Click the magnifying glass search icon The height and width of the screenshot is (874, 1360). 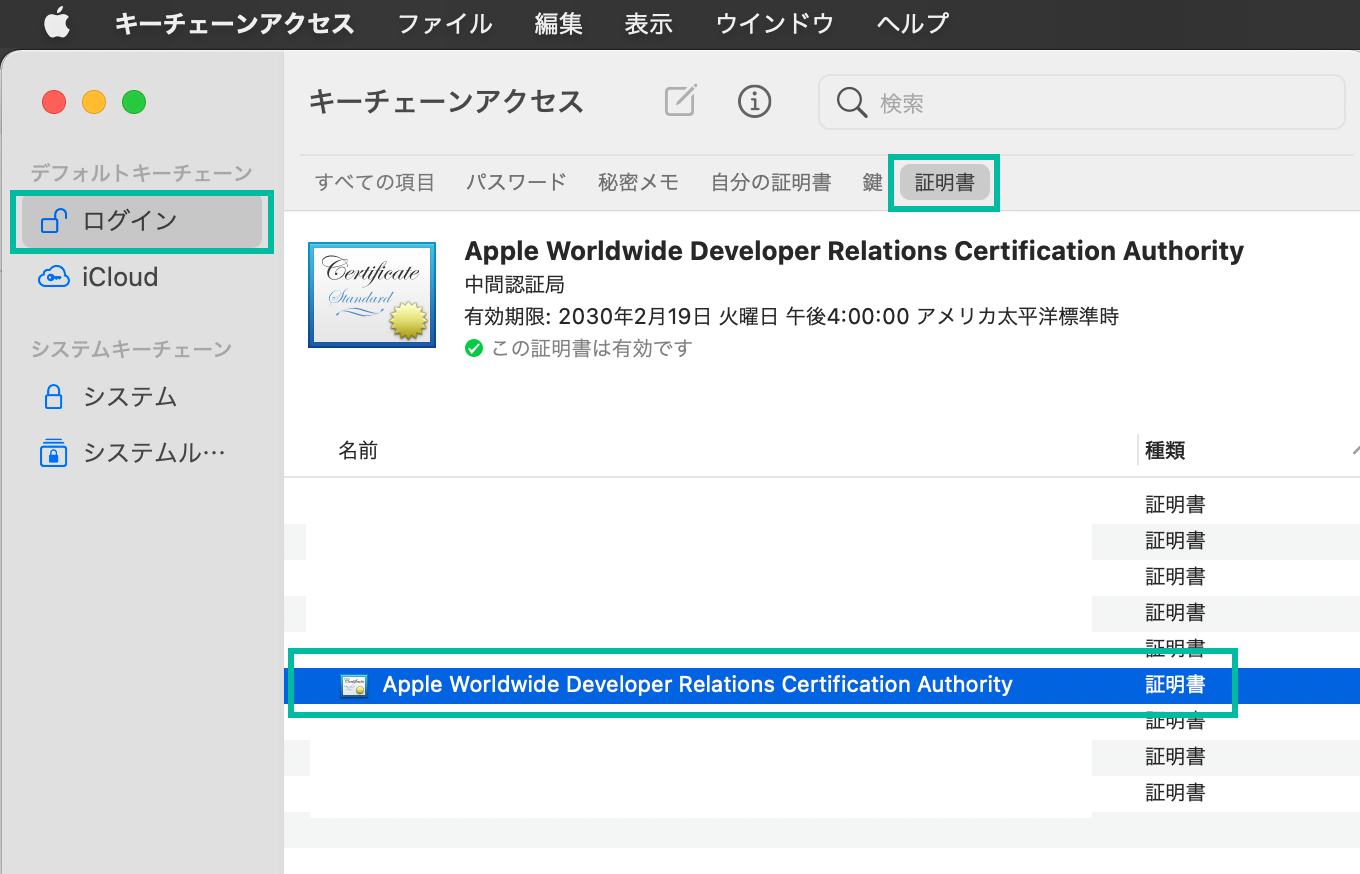pos(852,102)
